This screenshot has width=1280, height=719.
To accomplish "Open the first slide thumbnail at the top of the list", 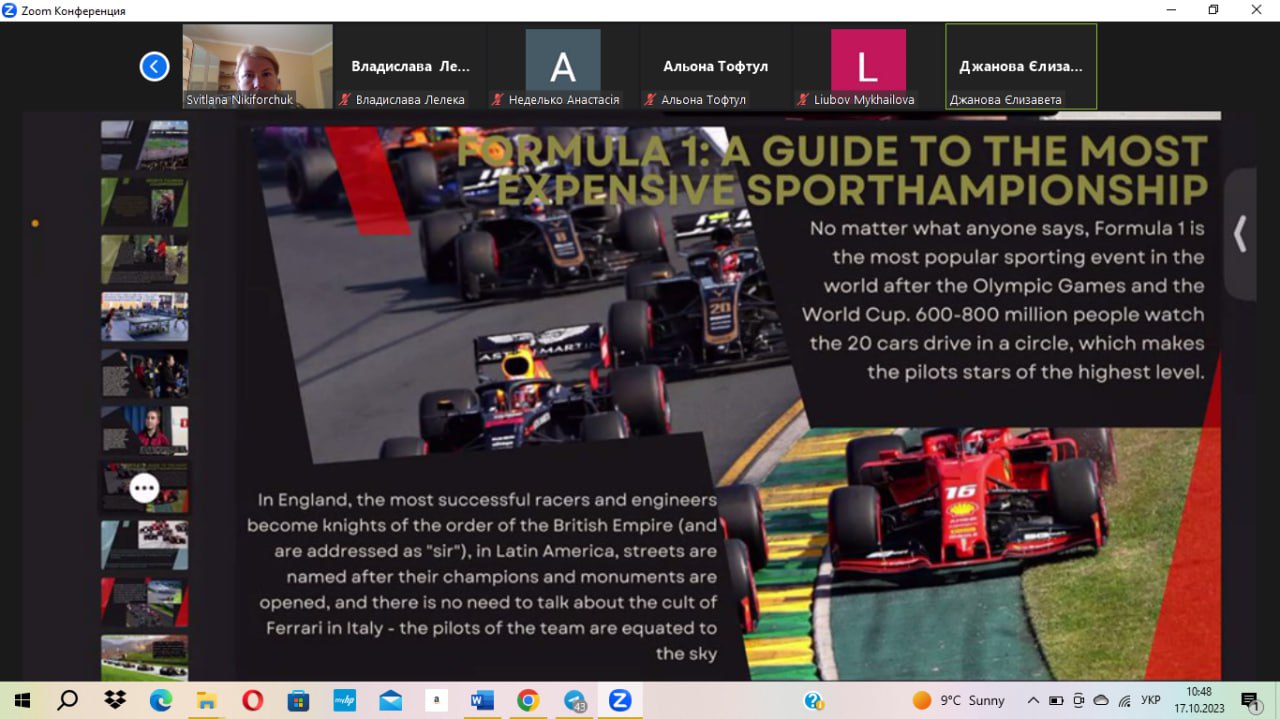I will (x=144, y=145).
